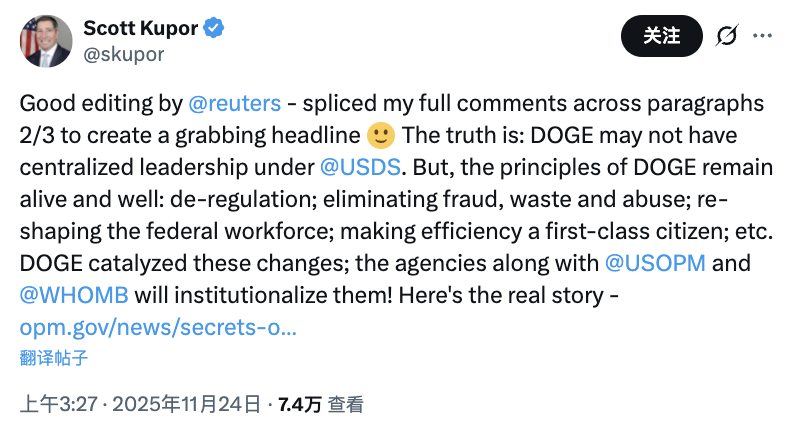Open the opm.gov/news/secrets-o… link

point(158,326)
